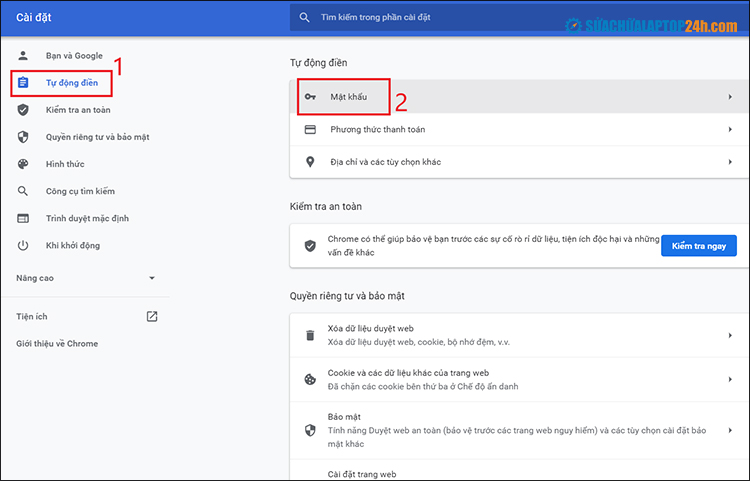Click the palette icon beside Hình thức

click(x=23, y=164)
